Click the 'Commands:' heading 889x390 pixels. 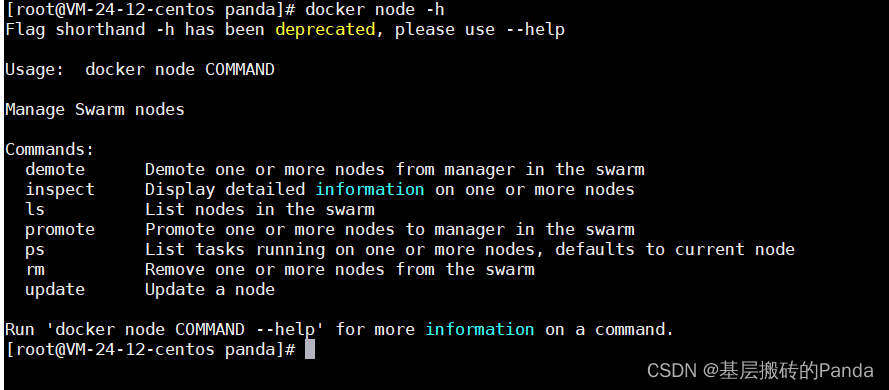pyautogui.click(x=50, y=150)
